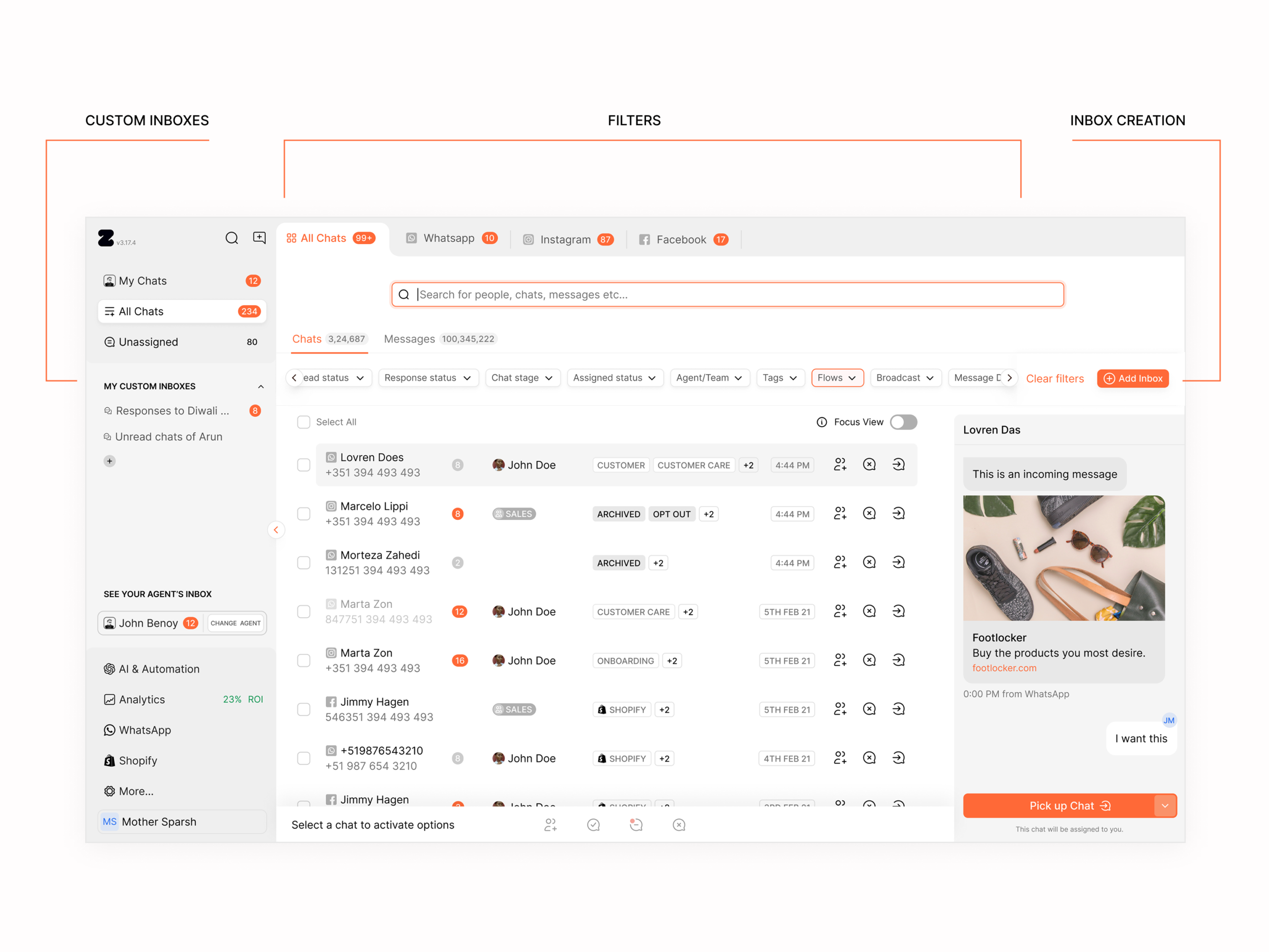The width and height of the screenshot is (1269, 952).
Task: Click the compose new chat icon near search
Action: tap(259, 237)
